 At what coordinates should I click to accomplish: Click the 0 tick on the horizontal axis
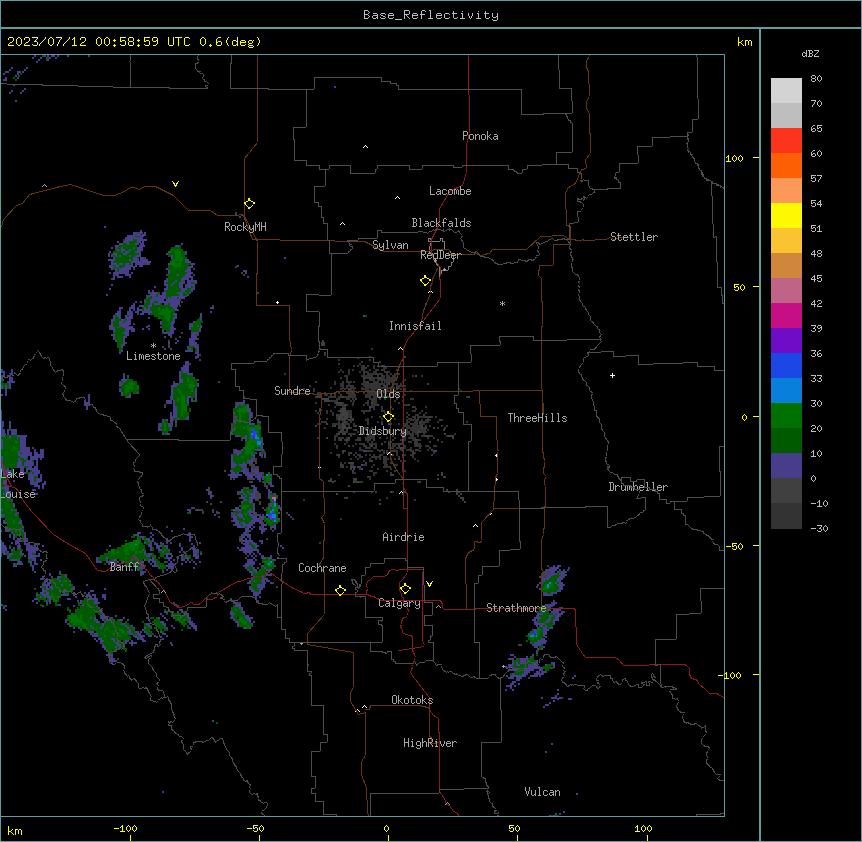386,828
